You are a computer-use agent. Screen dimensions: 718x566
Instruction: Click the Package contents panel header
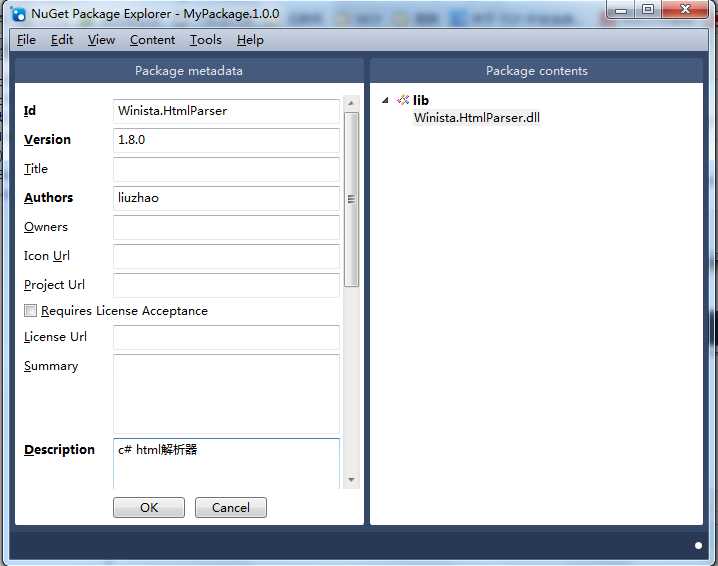point(537,71)
